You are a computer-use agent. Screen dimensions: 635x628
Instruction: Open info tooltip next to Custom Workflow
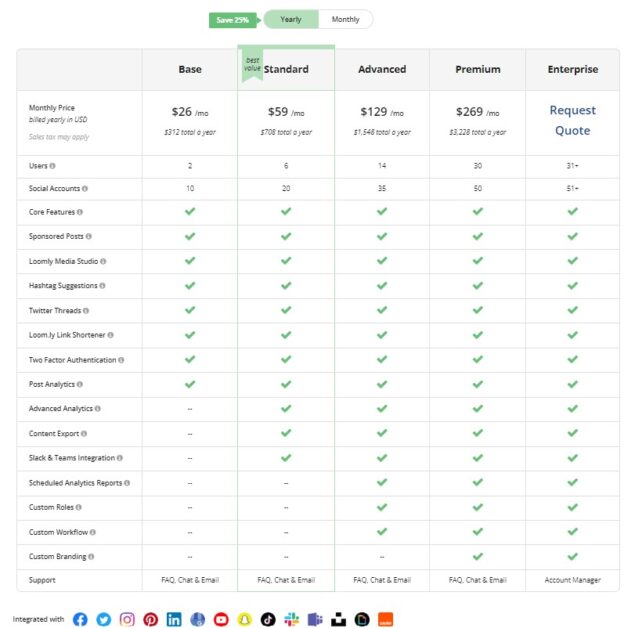pyautogui.click(x=93, y=533)
